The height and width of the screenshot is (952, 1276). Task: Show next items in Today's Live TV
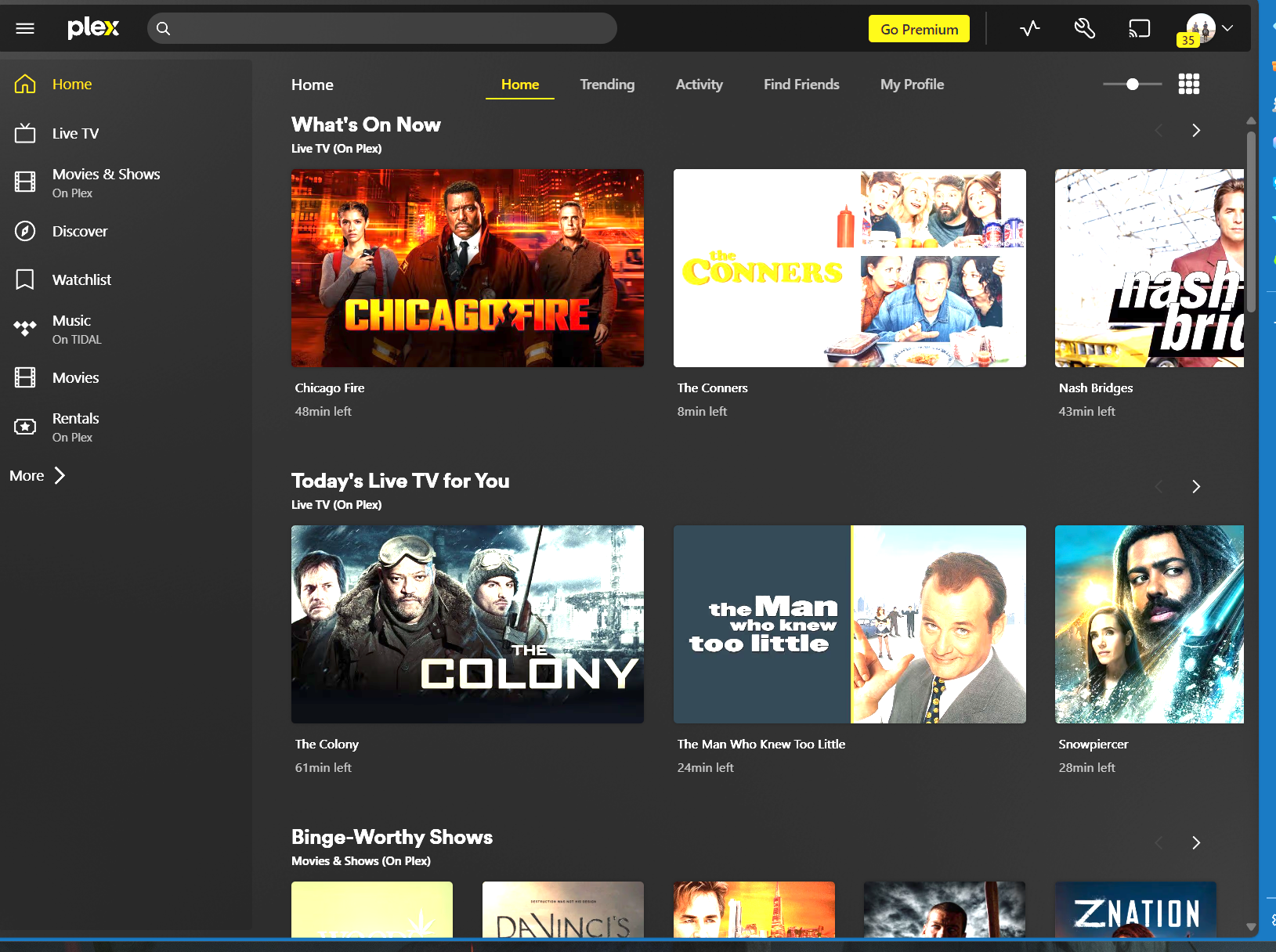pos(1196,487)
